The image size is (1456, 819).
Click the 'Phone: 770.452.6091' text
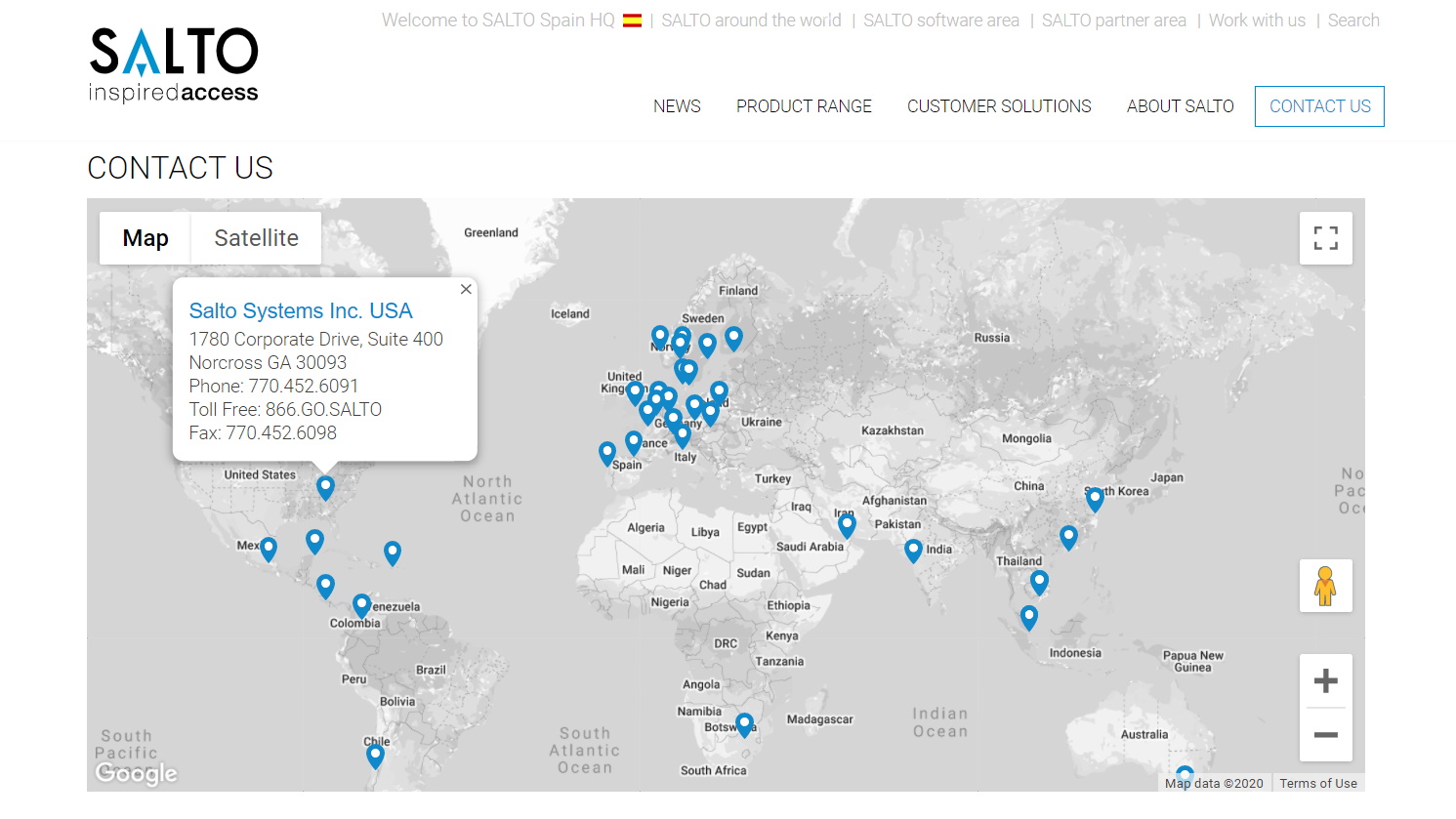click(273, 386)
